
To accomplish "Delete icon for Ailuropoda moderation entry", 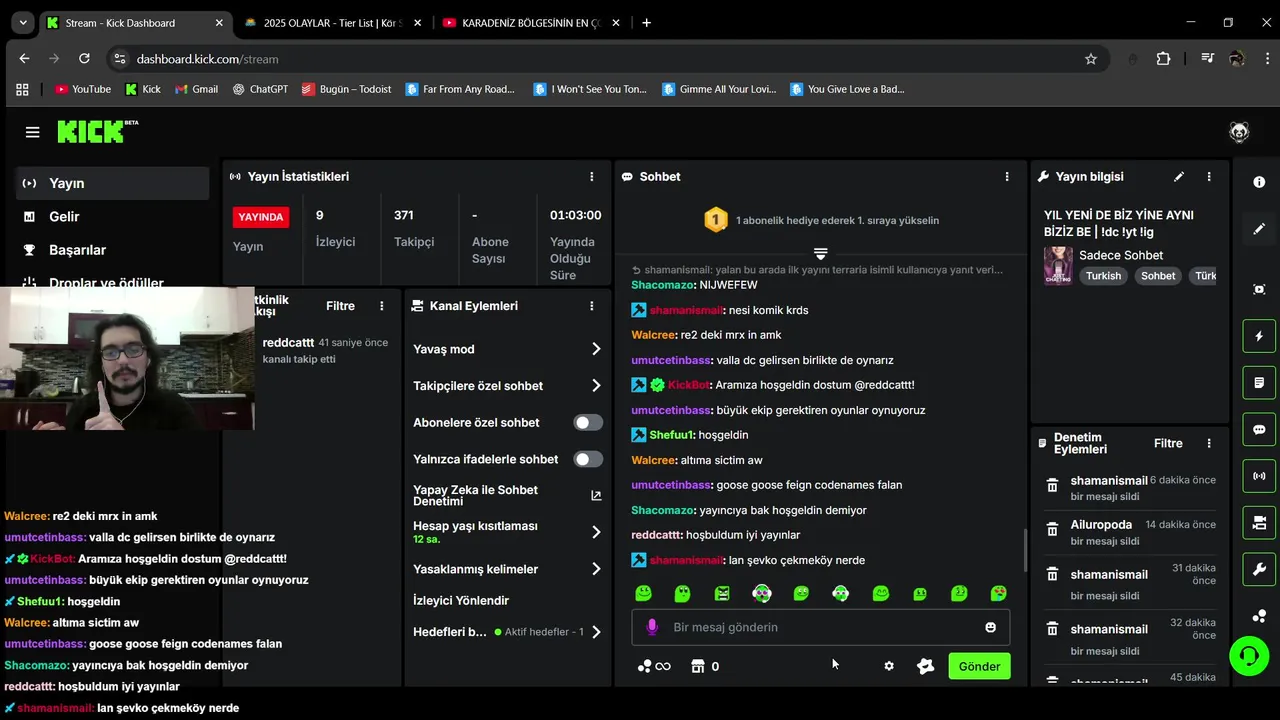I will click(x=1052, y=529).
